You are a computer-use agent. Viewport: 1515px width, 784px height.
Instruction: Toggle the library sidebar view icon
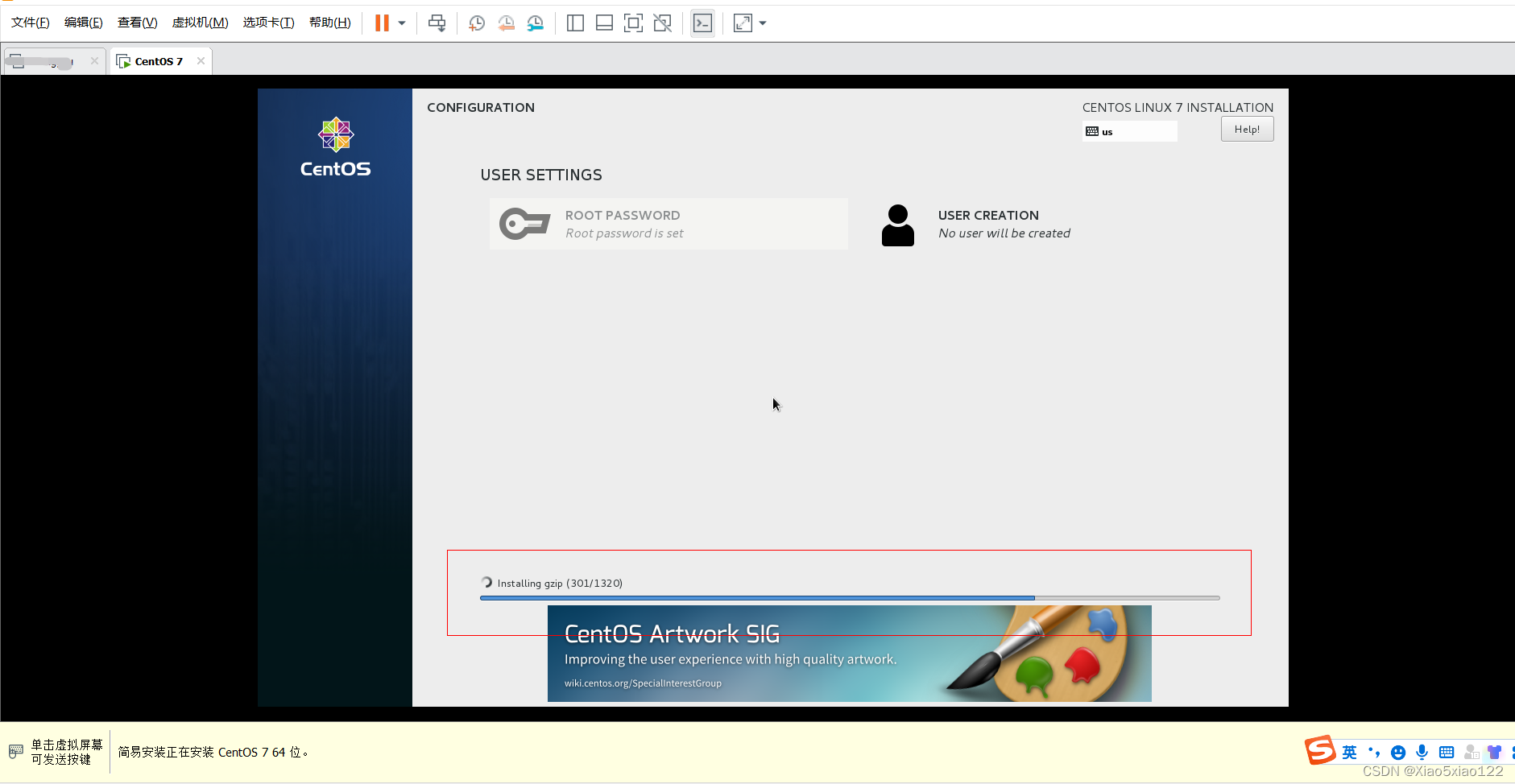(x=575, y=23)
